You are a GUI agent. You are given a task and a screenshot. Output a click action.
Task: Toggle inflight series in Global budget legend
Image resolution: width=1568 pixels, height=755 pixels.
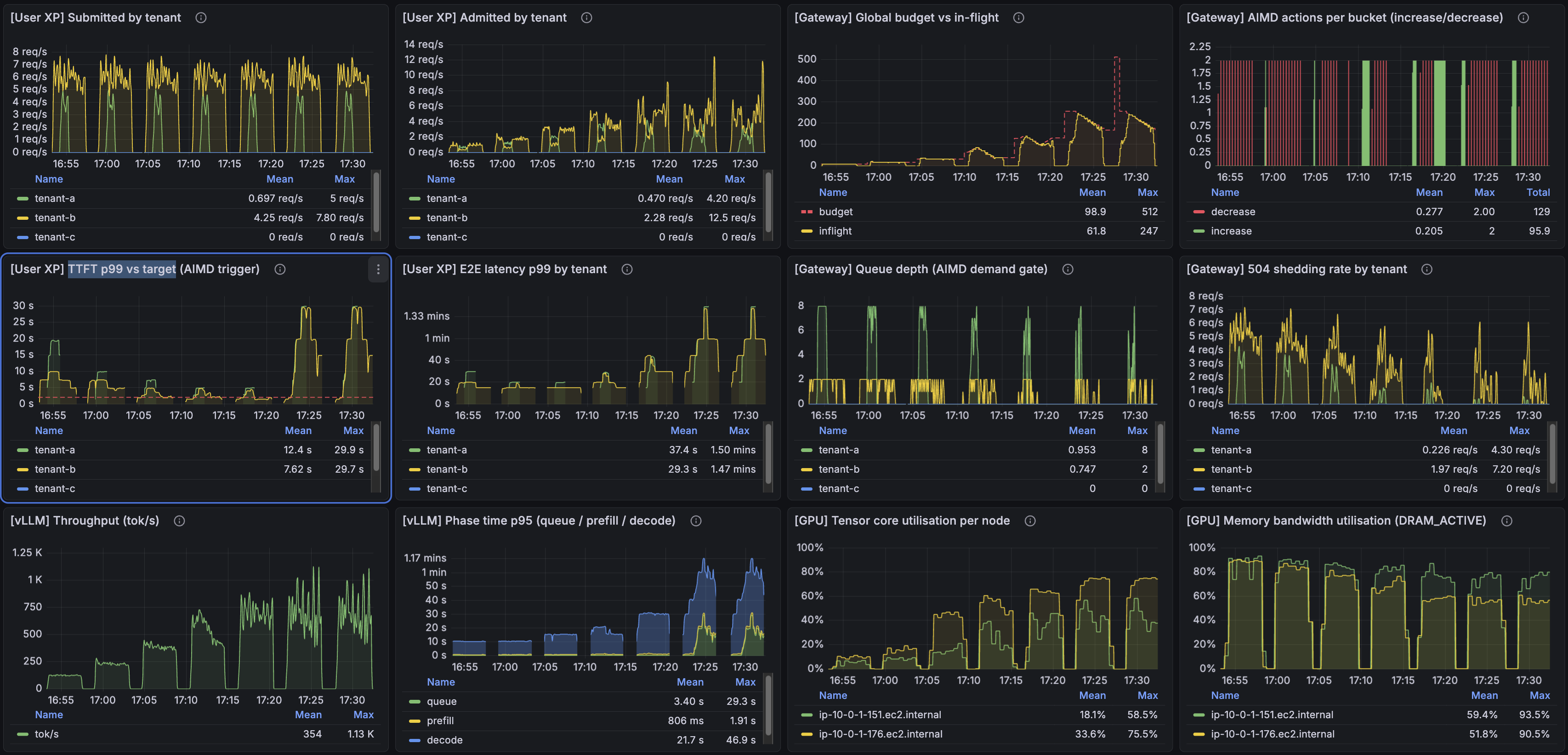835,231
